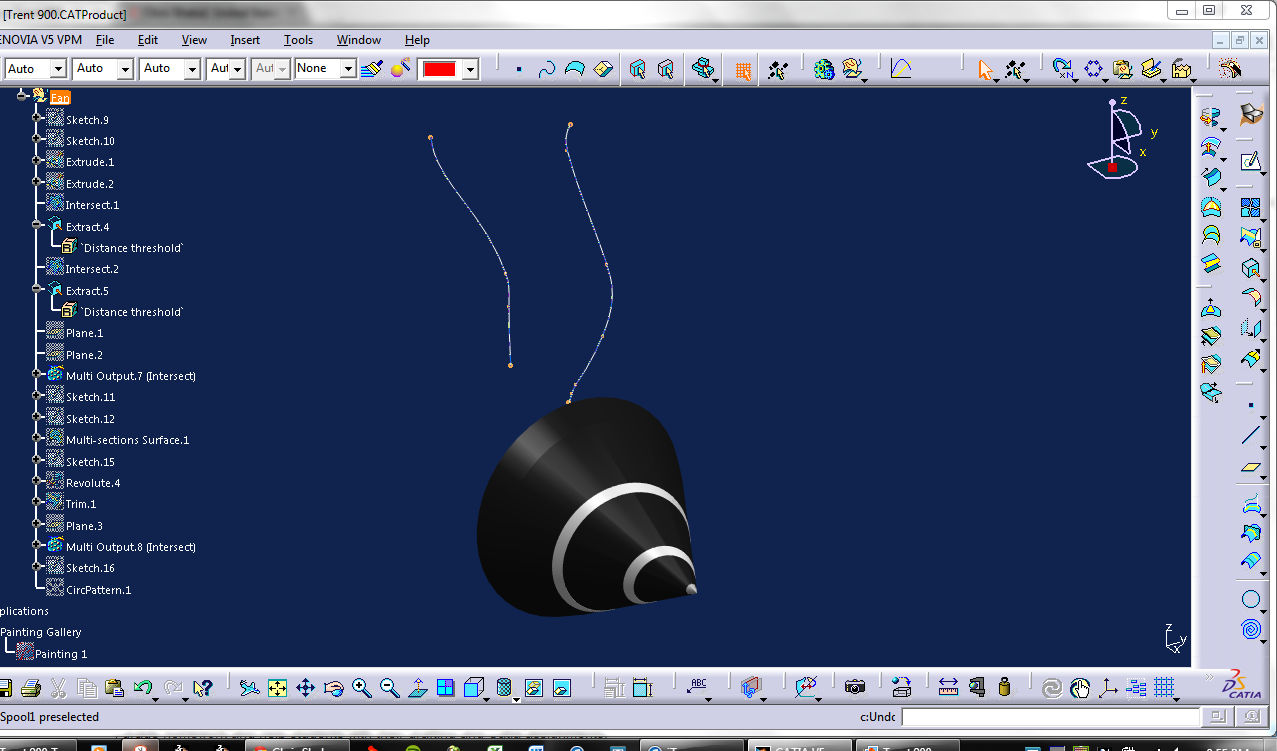Click the axis system icon in bottom toolbar

click(x=1108, y=687)
